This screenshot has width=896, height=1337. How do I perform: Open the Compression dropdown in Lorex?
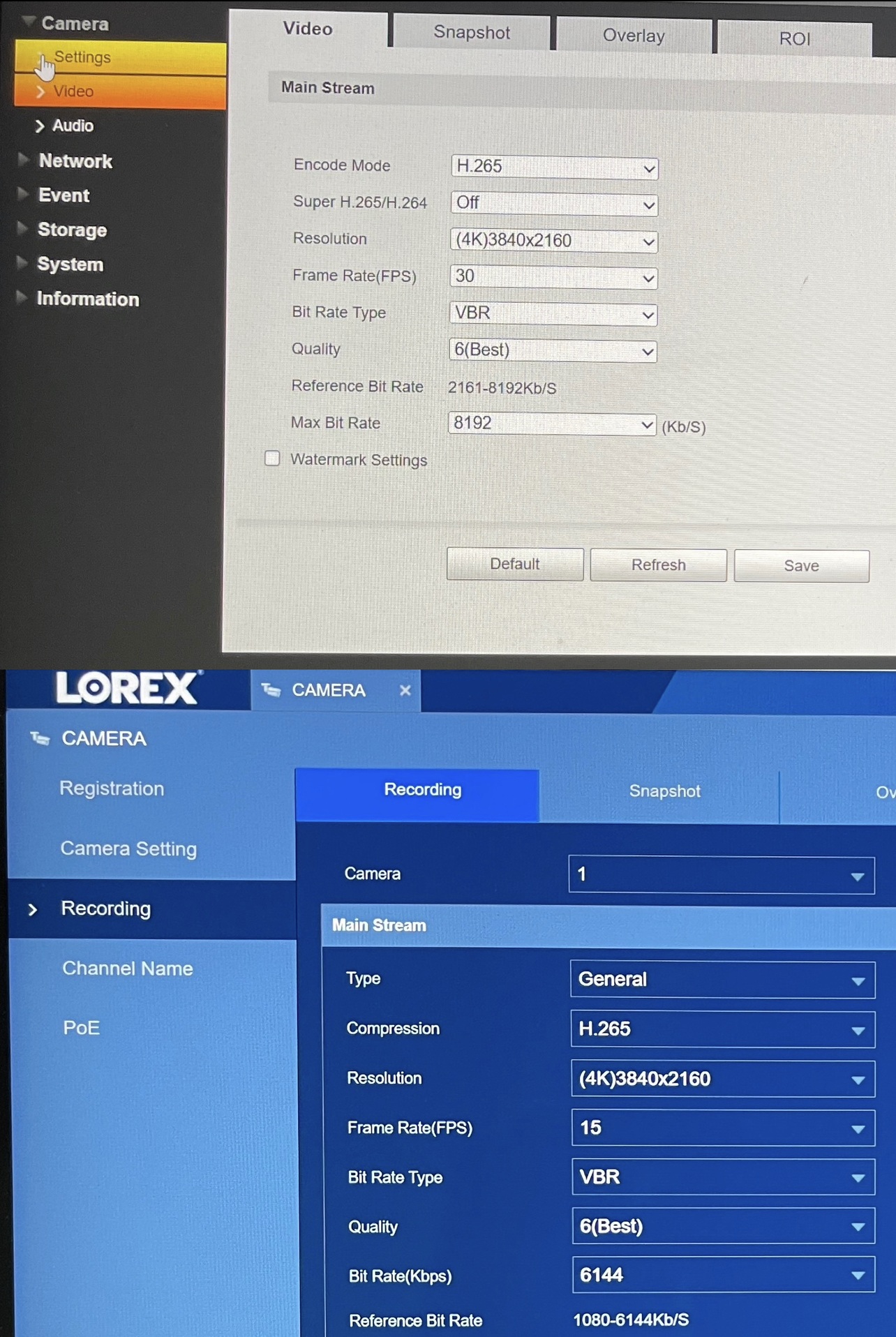[722, 1029]
